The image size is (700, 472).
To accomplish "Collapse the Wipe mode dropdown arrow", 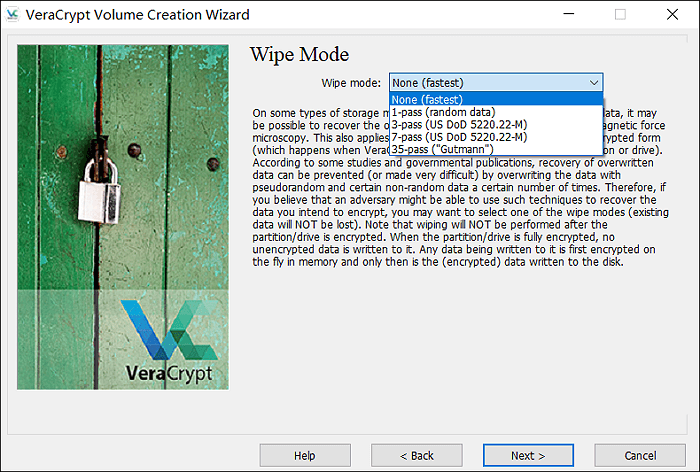I will 594,83.
